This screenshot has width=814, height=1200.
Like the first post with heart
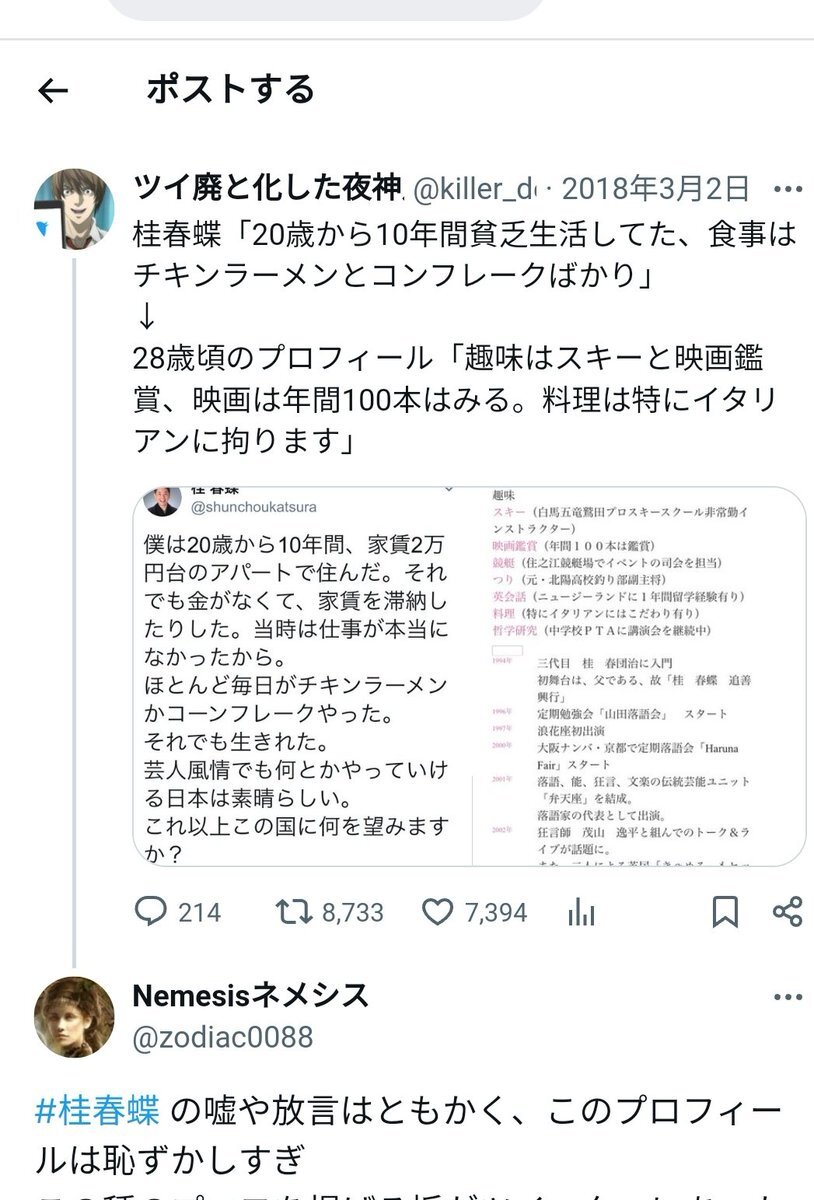click(x=438, y=911)
